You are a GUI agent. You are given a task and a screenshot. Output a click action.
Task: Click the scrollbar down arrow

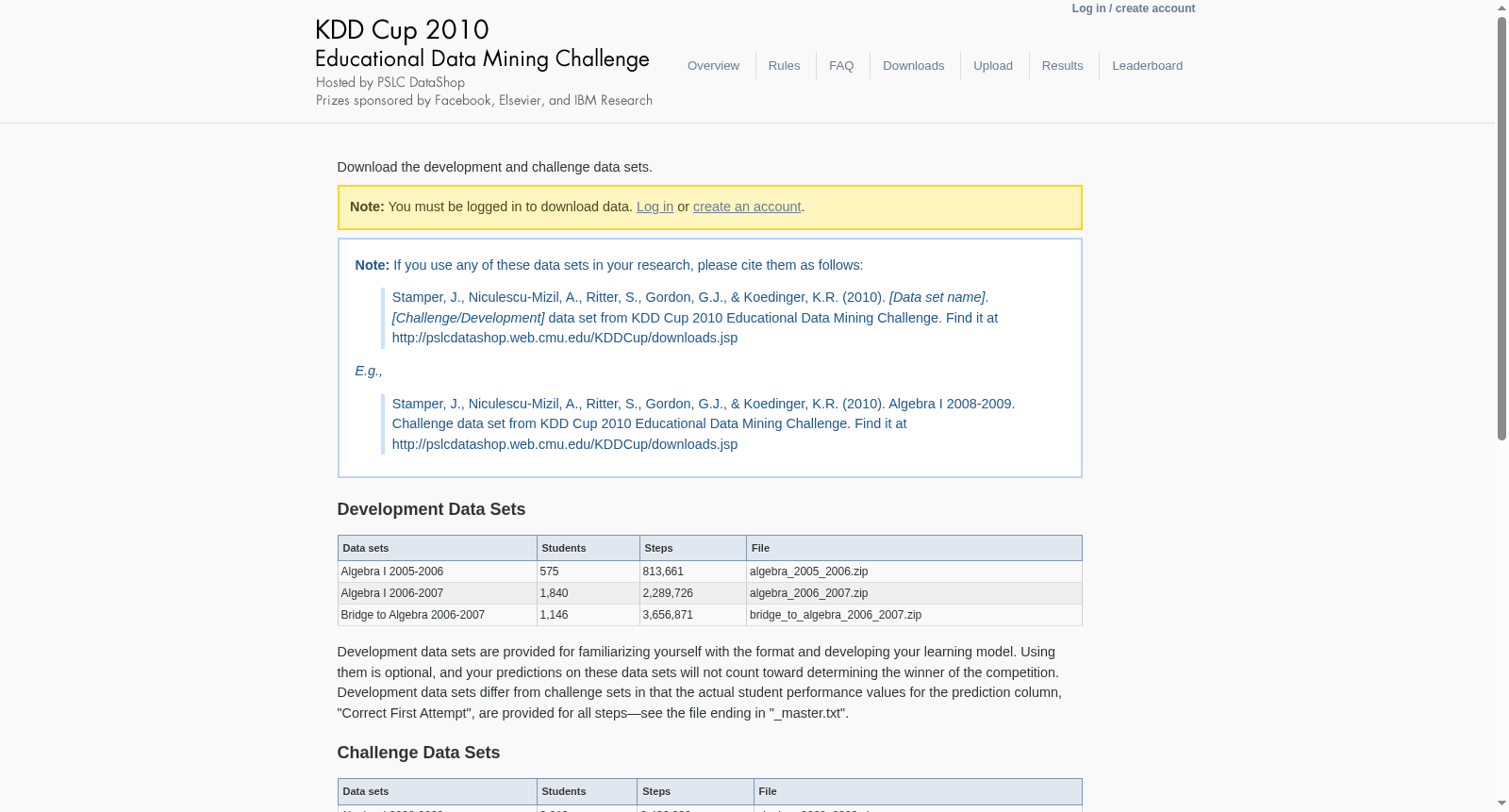[1501, 804]
